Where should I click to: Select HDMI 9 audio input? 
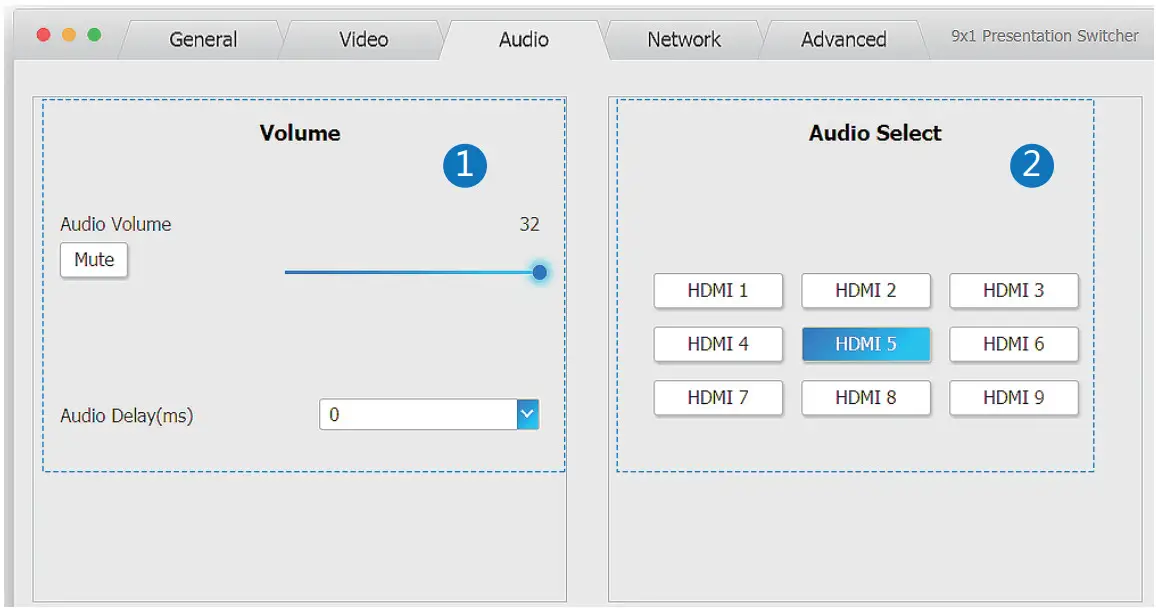click(1014, 397)
